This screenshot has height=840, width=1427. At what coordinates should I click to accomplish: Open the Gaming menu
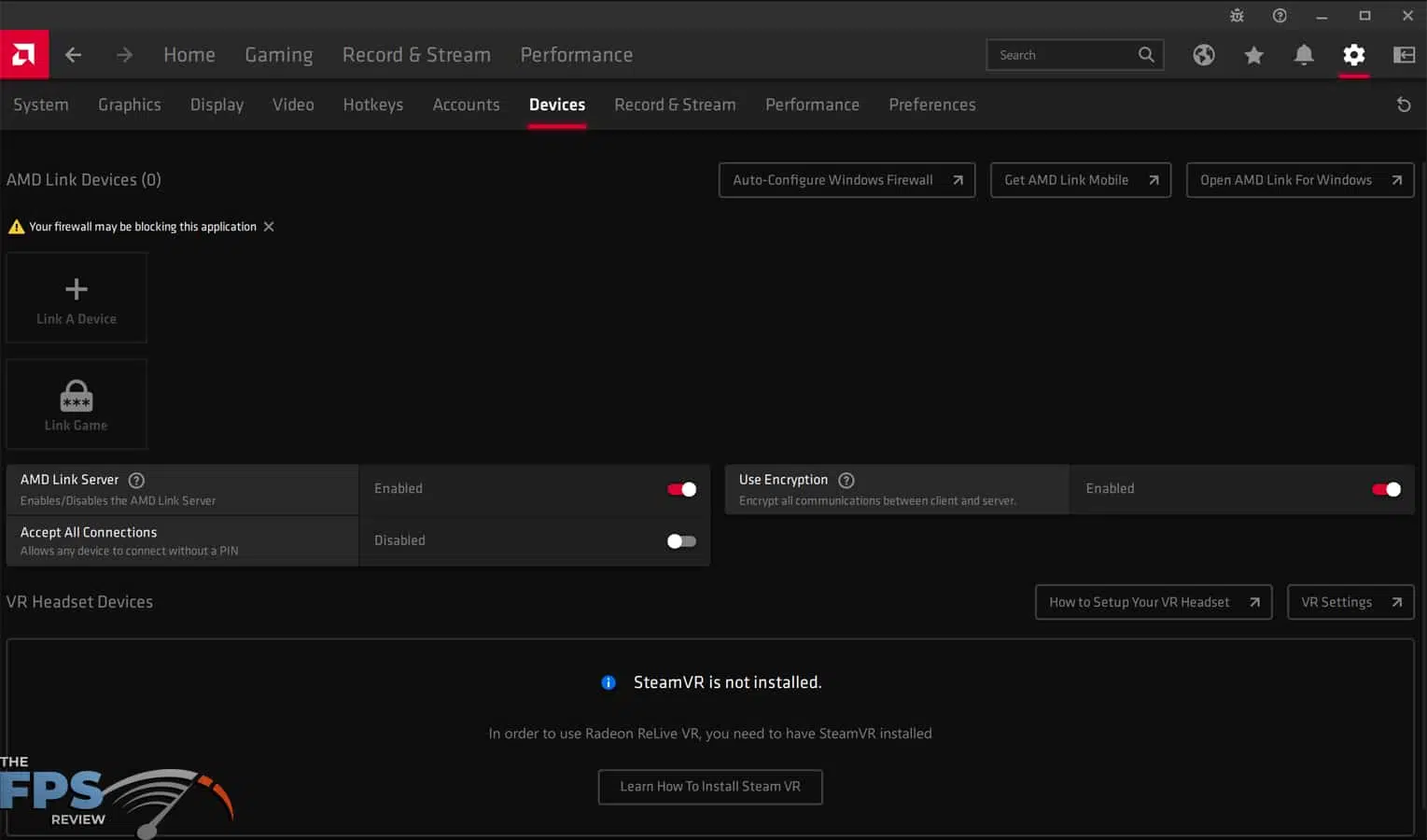pos(279,55)
